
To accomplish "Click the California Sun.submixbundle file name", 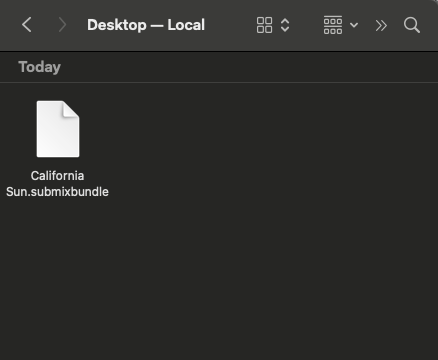I will [57, 184].
